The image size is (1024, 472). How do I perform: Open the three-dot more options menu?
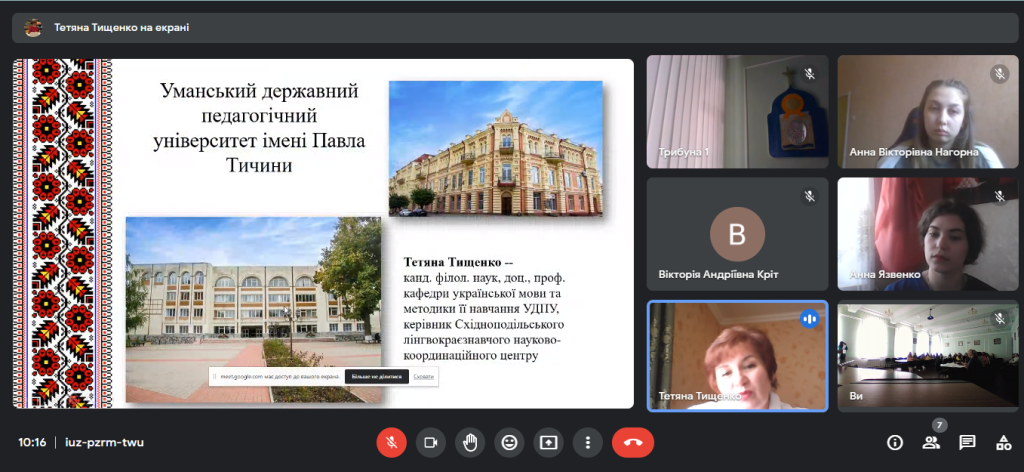tap(587, 442)
